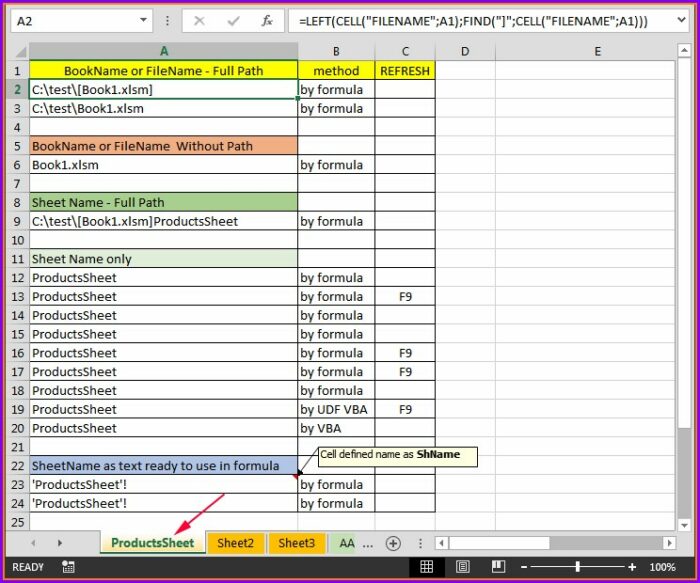Image resolution: width=700 pixels, height=583 pixels.
Task: Click the ellipsis to show more sheet tabs
Action: coord(367,544)
